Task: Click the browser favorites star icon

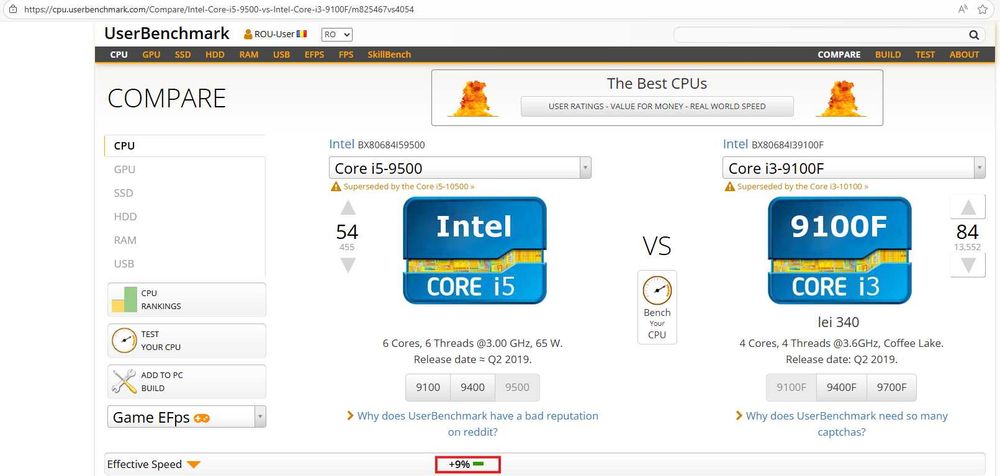Action: [983, 10]
